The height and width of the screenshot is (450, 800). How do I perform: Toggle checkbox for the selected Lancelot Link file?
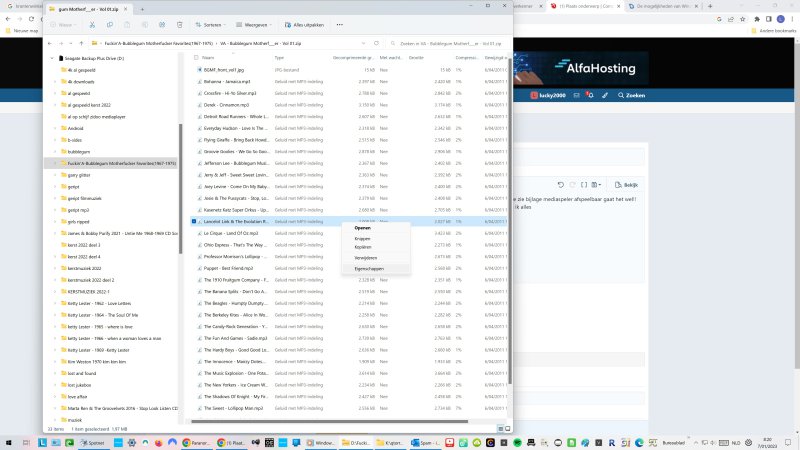coord(193,221)
